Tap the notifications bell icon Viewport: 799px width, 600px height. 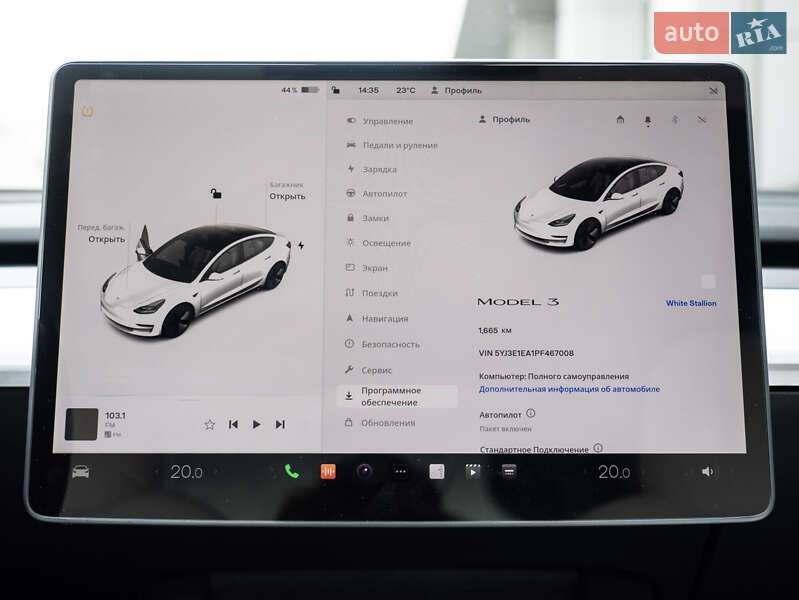pyautogui.click(x=648, y=120)
